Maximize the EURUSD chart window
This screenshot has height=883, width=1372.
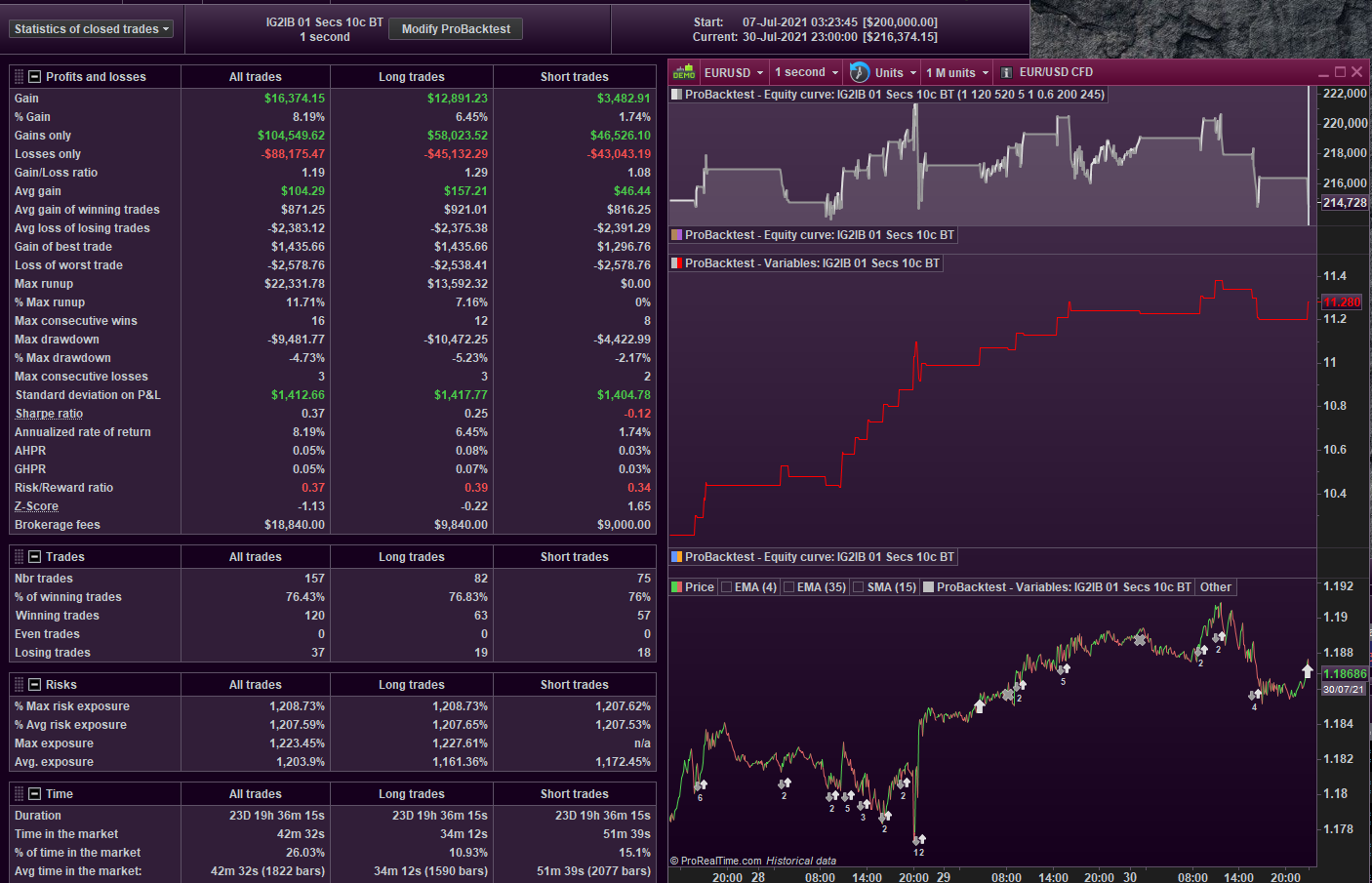tap(1340, 72)
